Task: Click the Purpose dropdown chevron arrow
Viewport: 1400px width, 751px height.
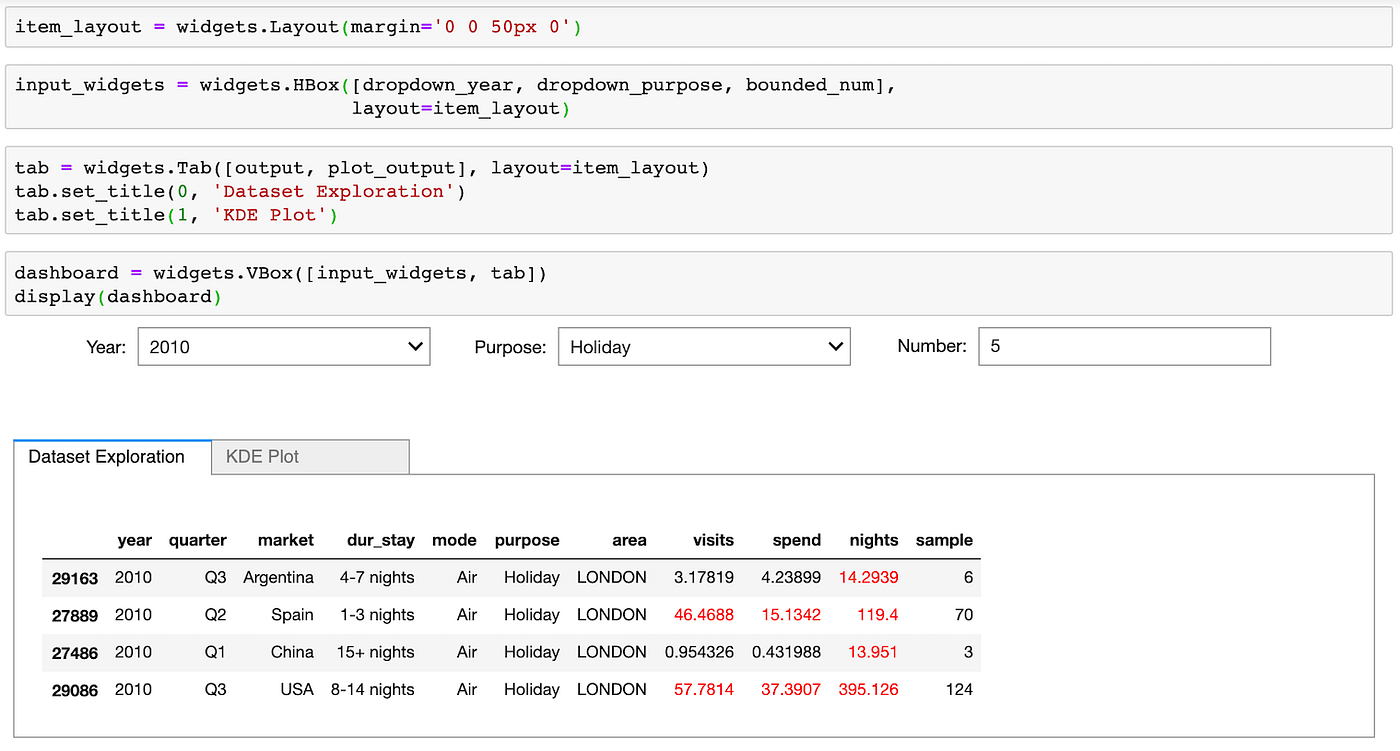Action: (835, 347)
